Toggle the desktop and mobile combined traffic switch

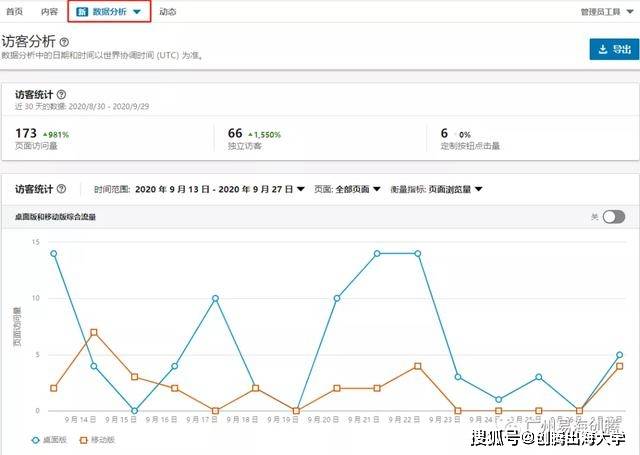tap(613, 216)
